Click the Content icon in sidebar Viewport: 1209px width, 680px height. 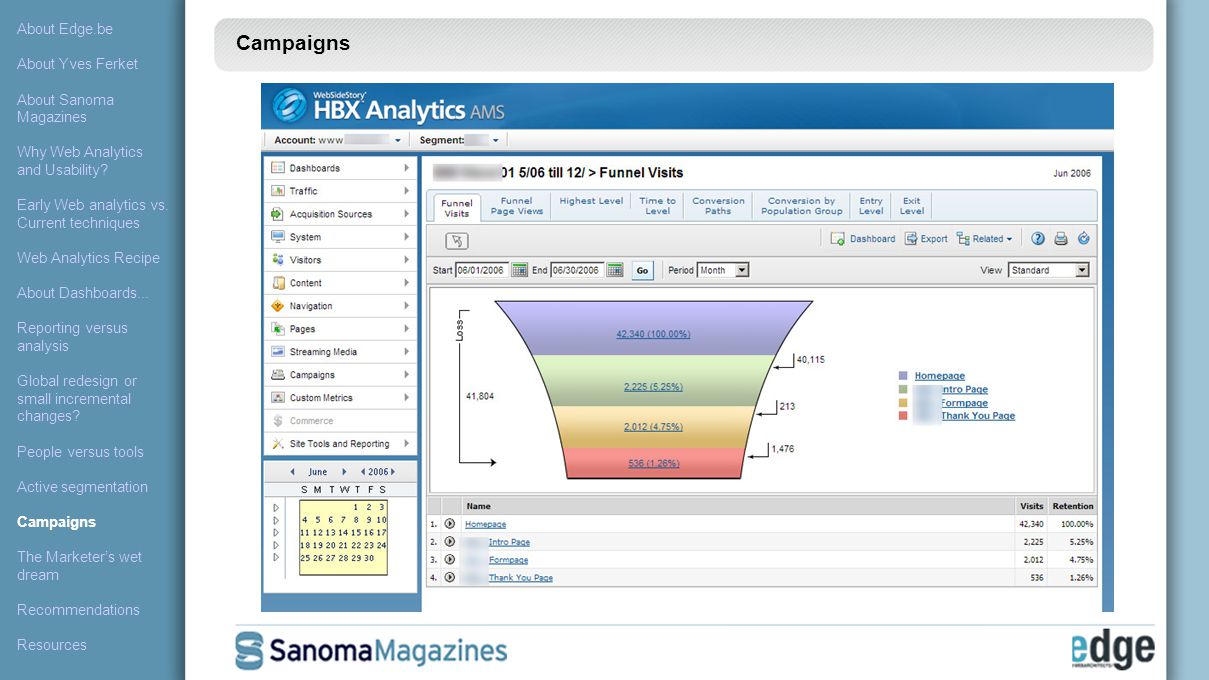278,283
